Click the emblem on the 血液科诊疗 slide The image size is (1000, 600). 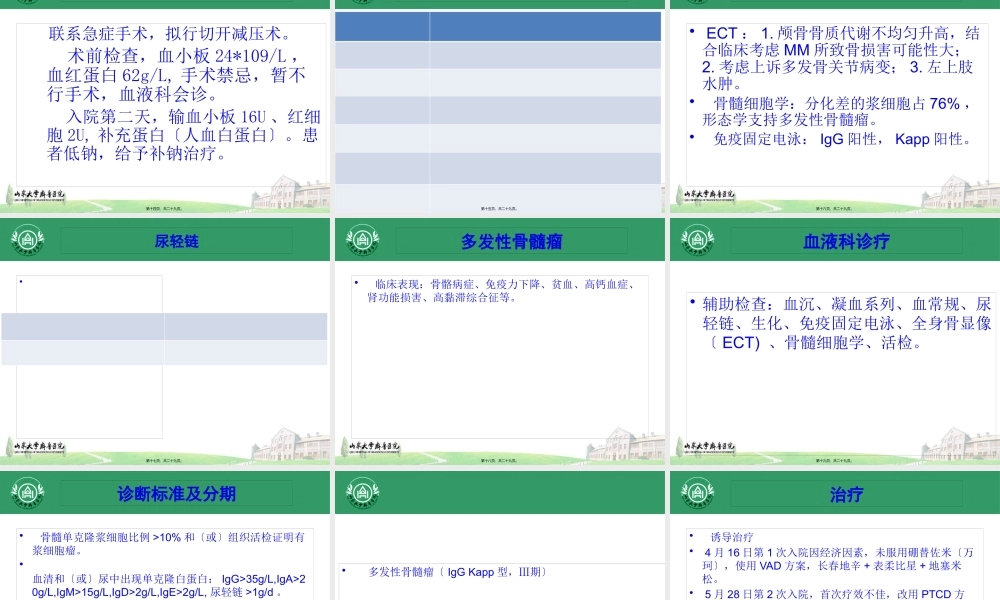click(697, 239)
